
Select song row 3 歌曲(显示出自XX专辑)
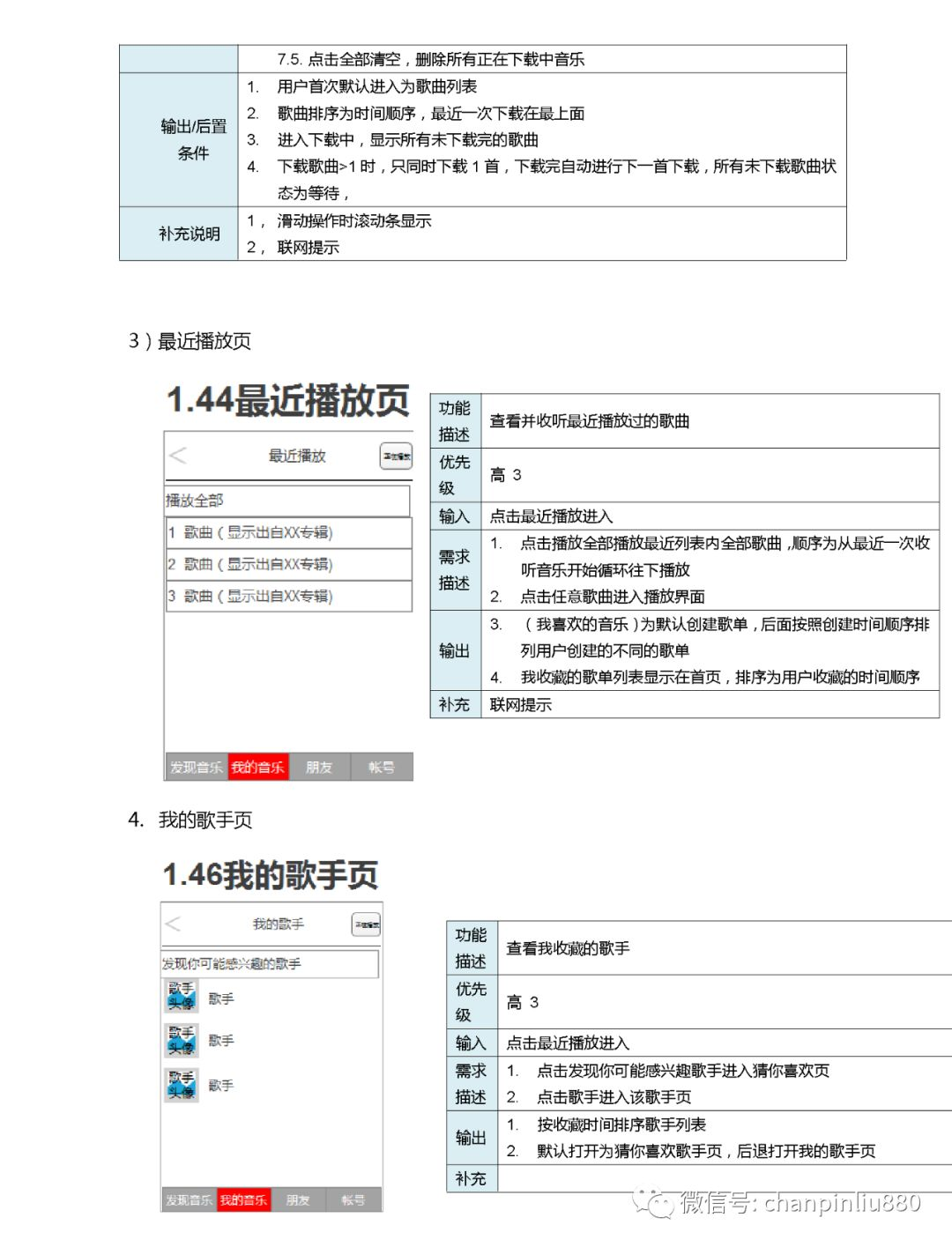tap(289, 596)
